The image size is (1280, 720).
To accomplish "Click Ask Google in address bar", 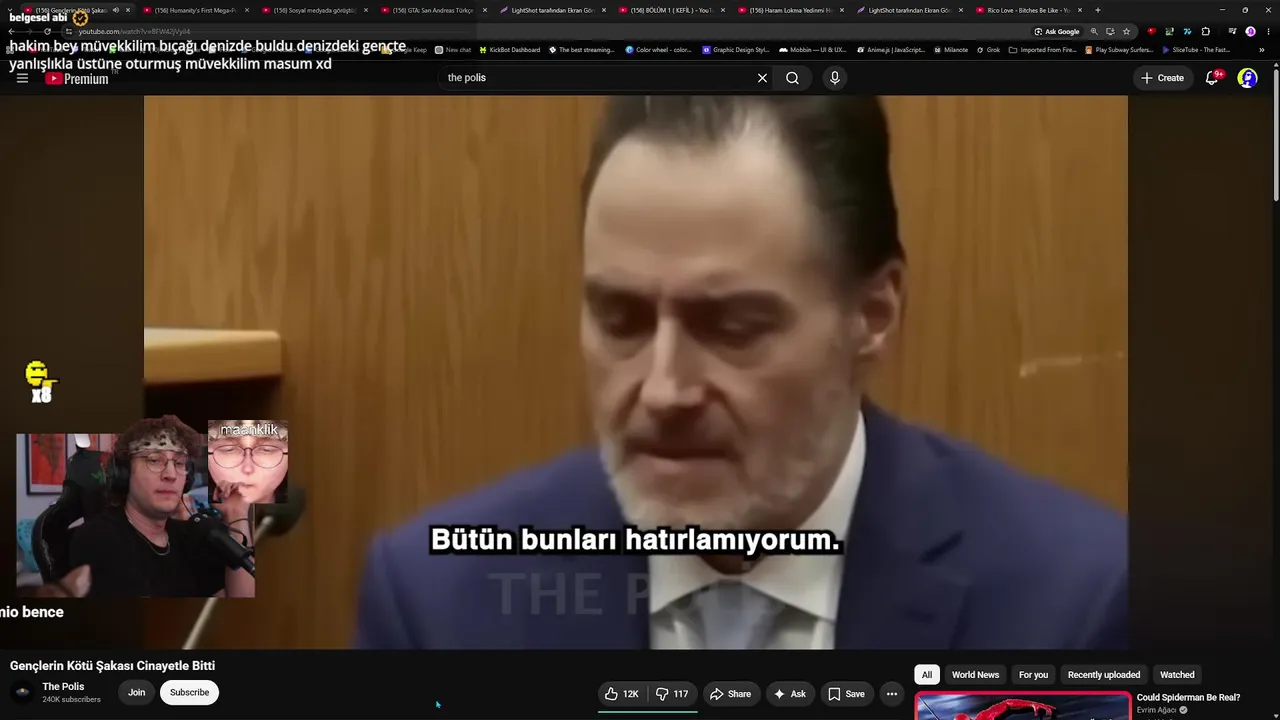I will [1057, 31].
